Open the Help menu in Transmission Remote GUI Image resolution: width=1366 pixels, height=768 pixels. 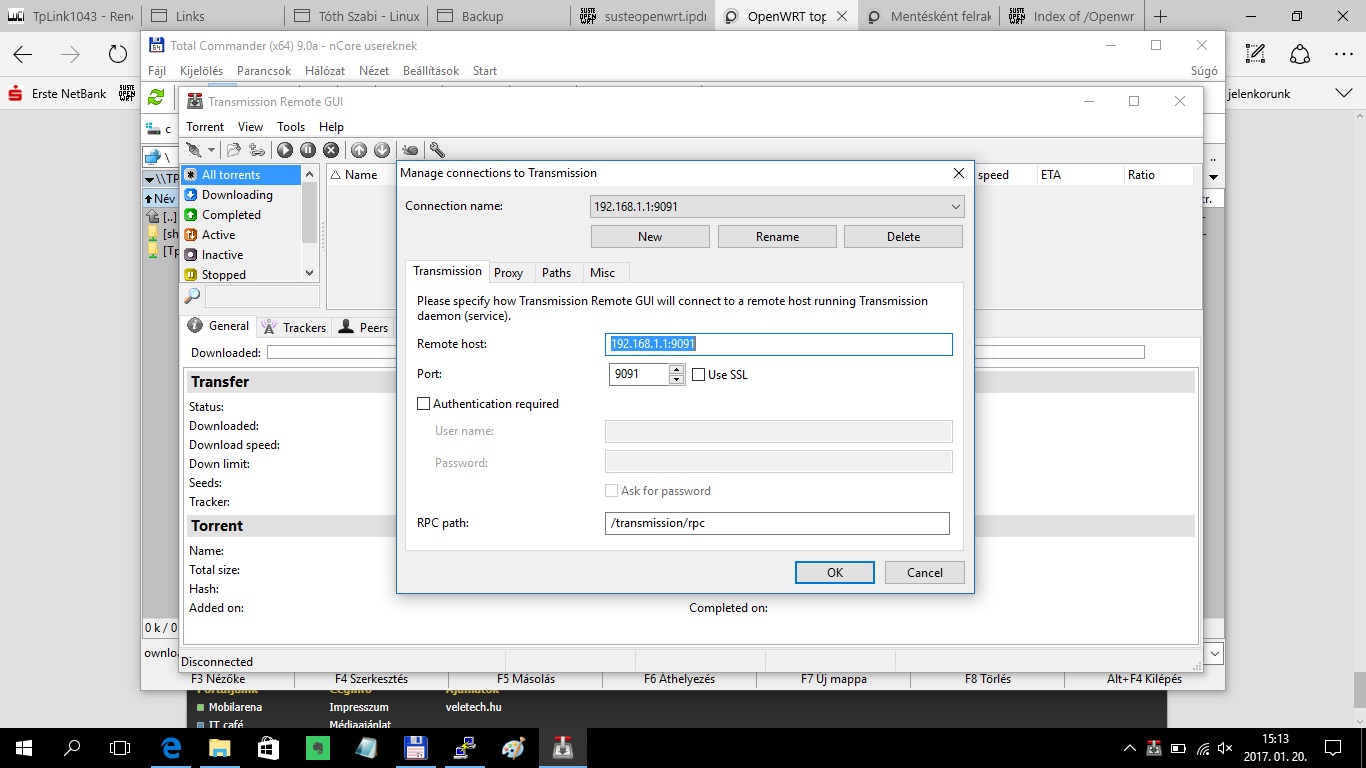331,127
